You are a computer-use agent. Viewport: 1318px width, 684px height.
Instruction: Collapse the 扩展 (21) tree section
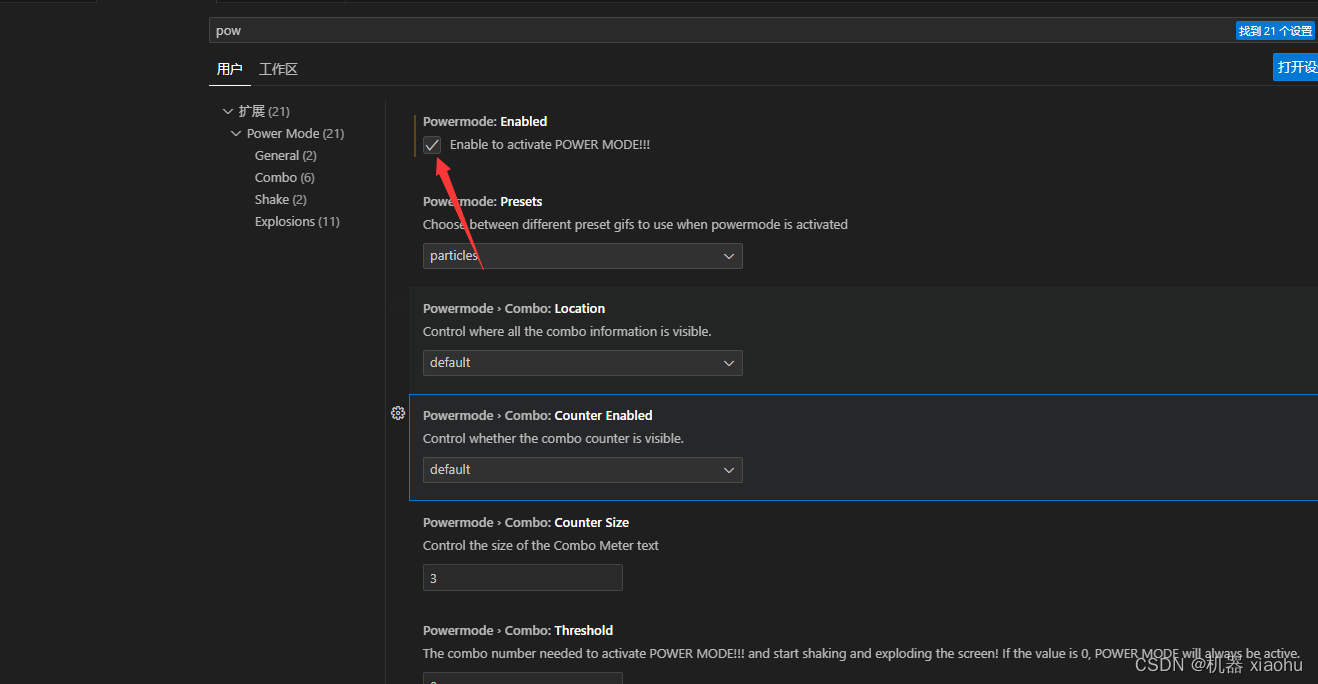[228, 111]
